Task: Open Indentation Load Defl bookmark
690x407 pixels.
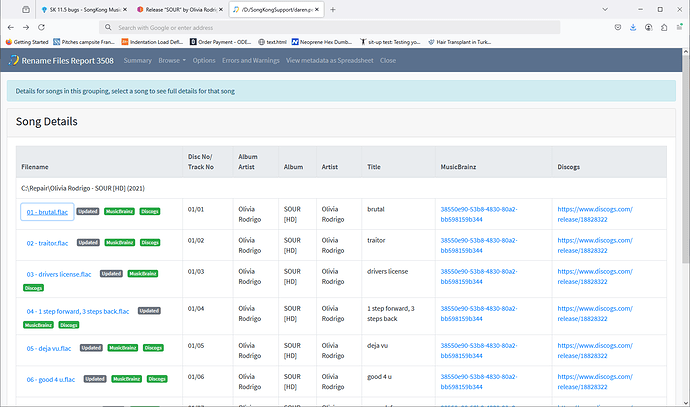Action: click(x=152, y=42)
